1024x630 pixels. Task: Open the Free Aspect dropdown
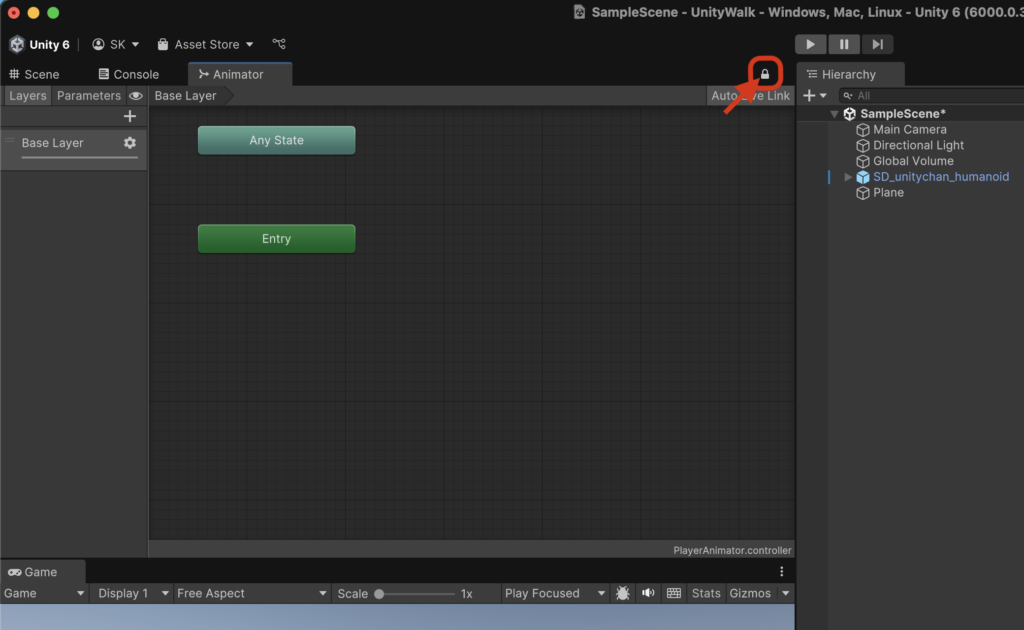[x=251, y=593]
